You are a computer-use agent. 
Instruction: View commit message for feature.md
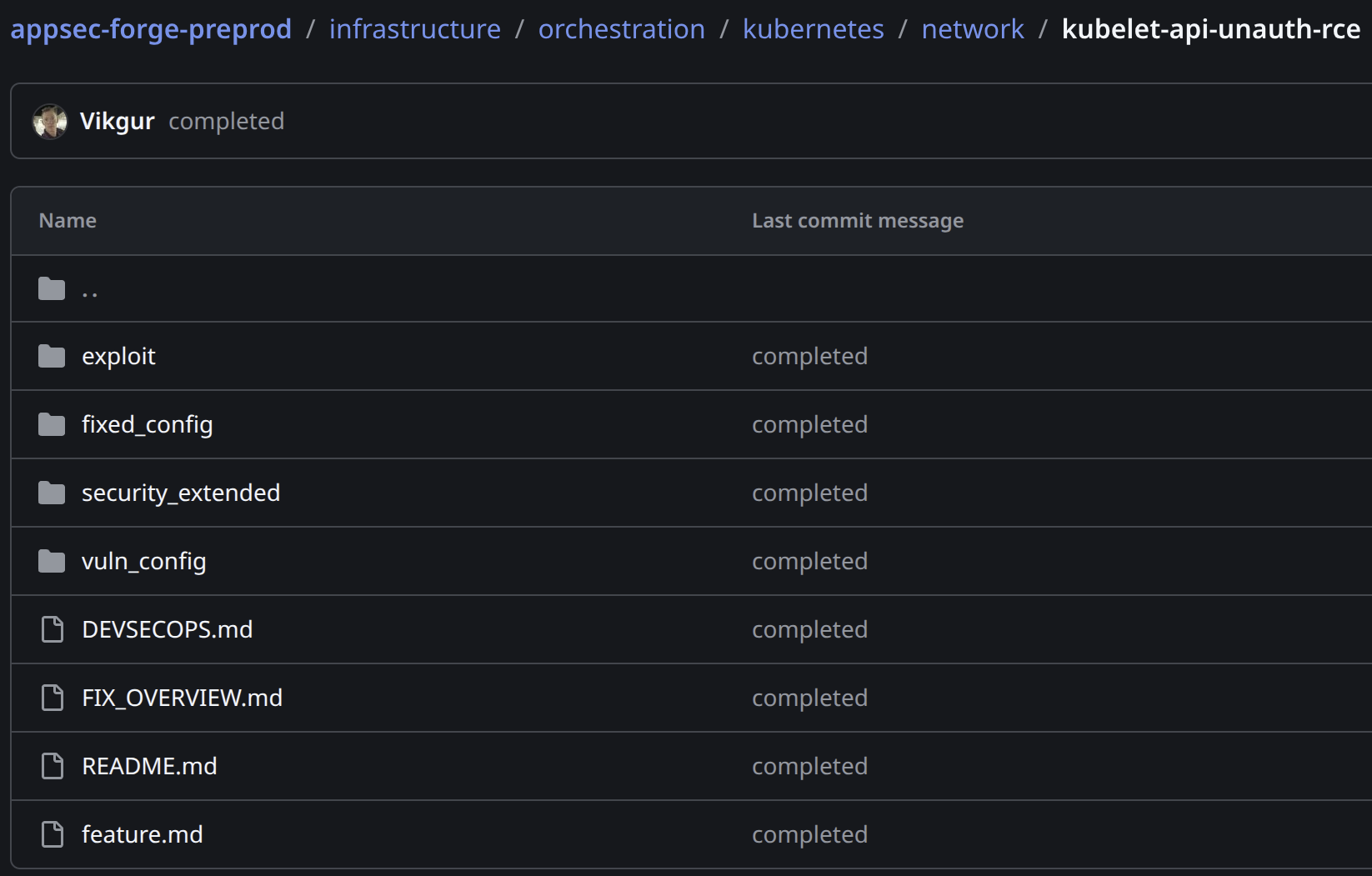810,834
